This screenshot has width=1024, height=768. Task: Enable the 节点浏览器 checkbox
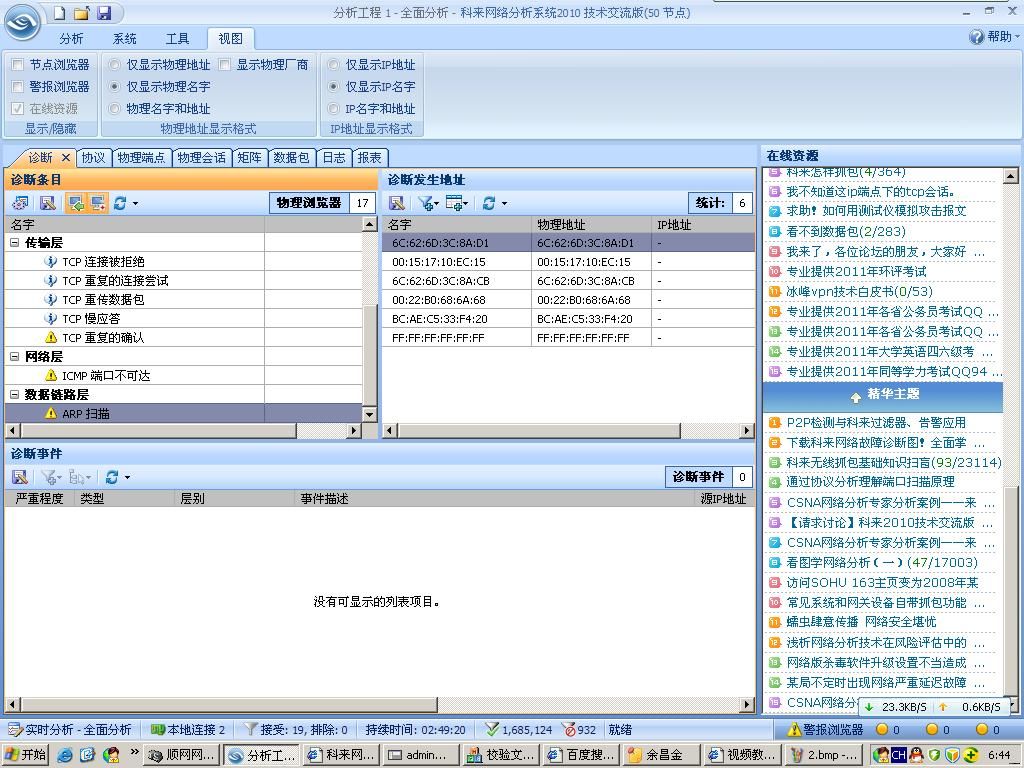click(18, 65)
